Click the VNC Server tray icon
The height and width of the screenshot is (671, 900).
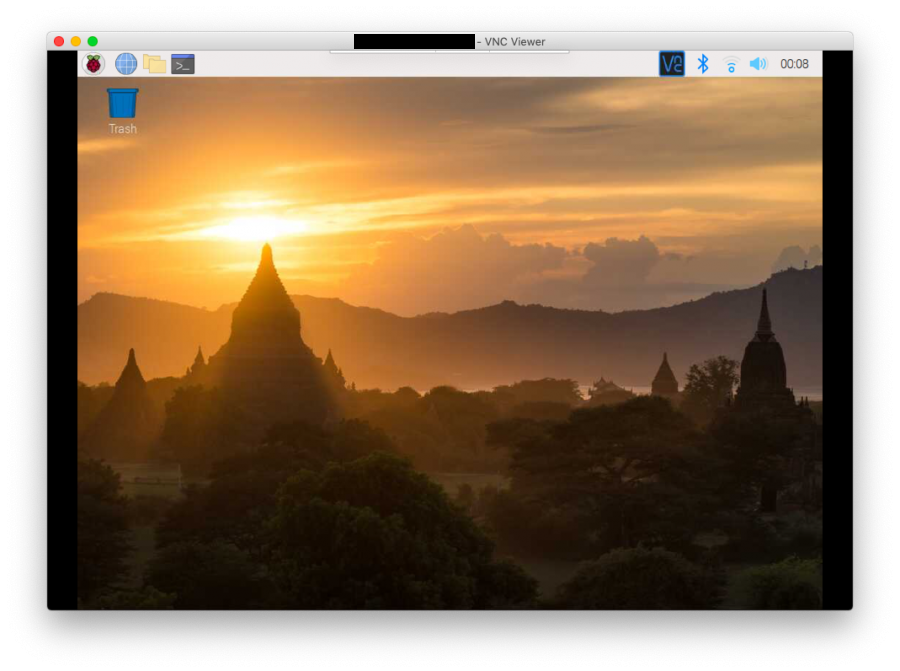pyautogui.click(x=671, y=64)
